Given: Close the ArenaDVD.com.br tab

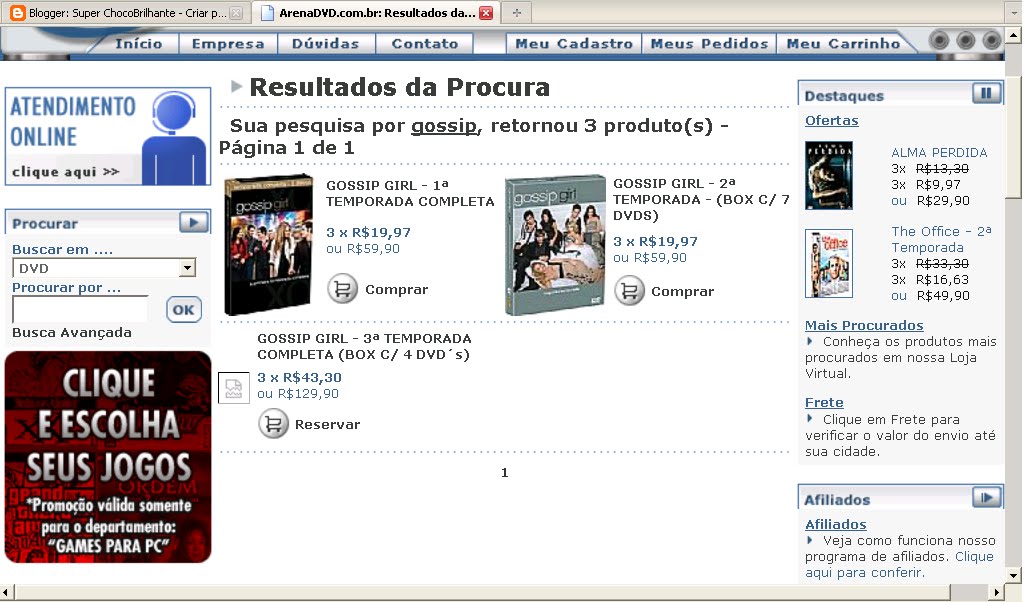Looking at the screenshot, I should tap(486, 12).
